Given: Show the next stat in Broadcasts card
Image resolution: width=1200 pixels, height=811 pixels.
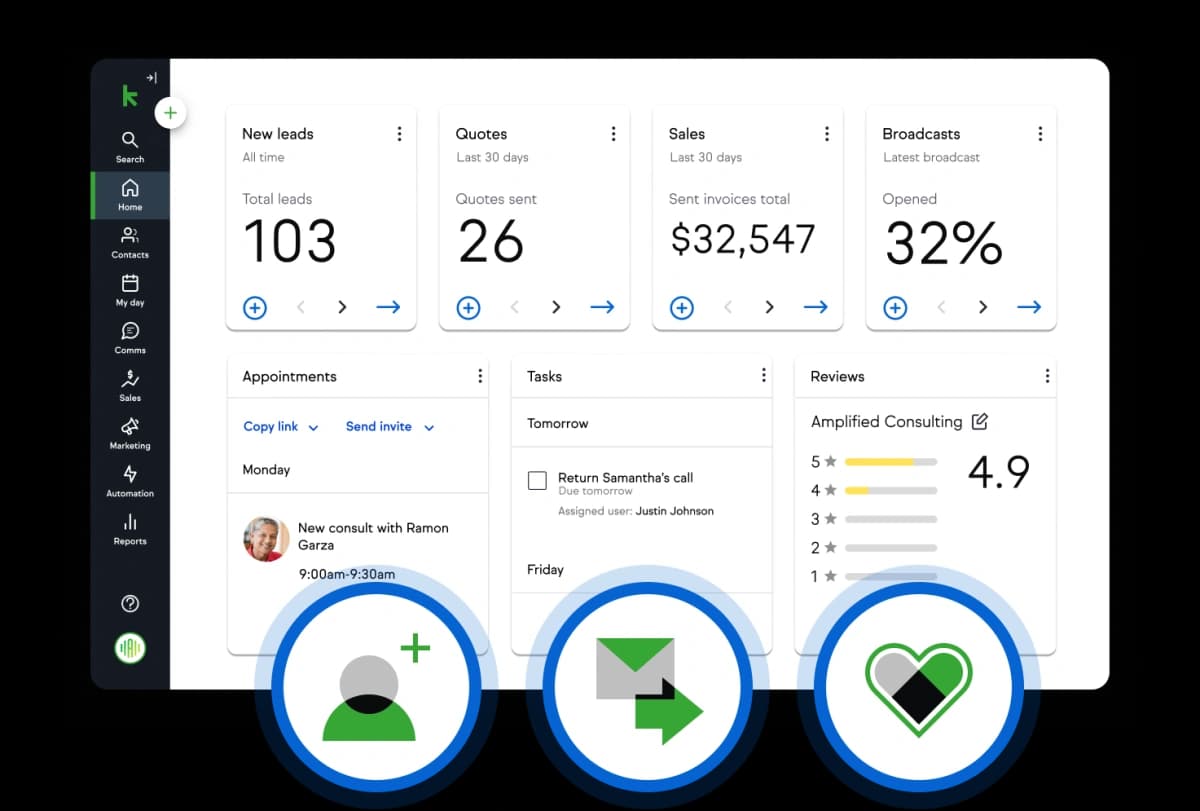Looking at the screenshot, I should pyautogui.click(x=983, y=308).
